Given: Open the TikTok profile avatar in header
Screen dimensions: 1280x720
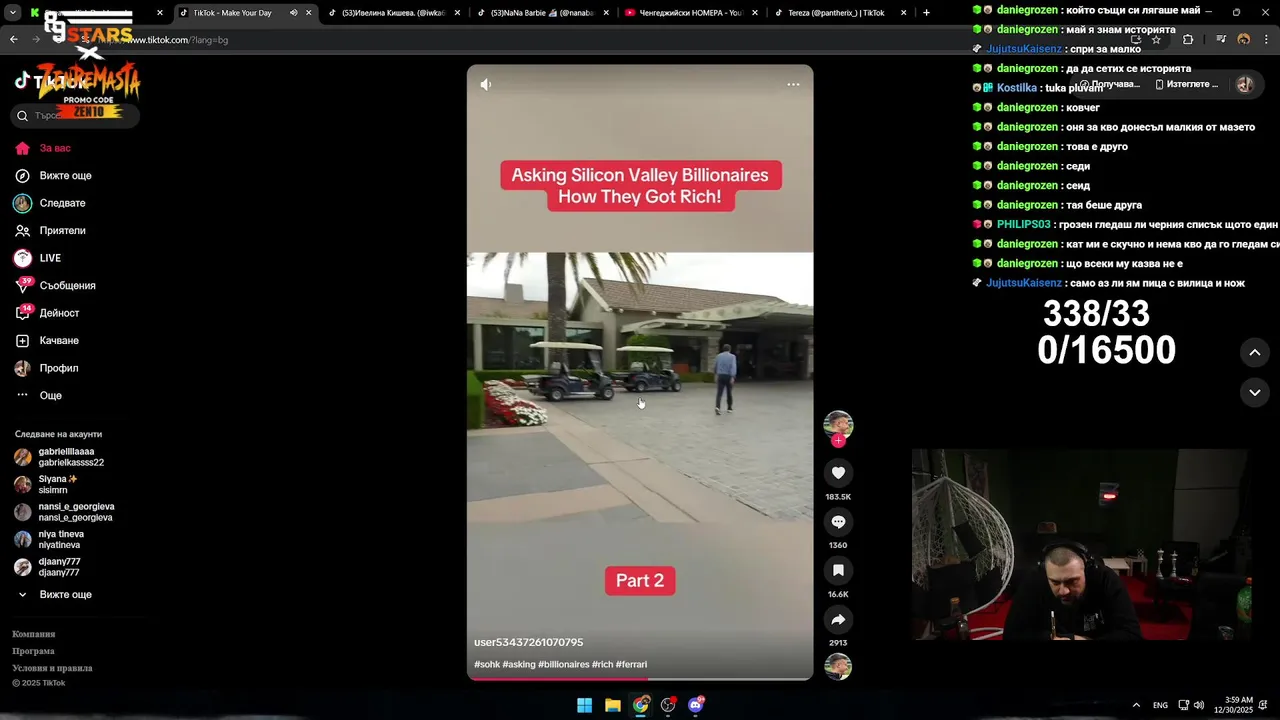Looking at the screenshot, I should point(1245,85).
